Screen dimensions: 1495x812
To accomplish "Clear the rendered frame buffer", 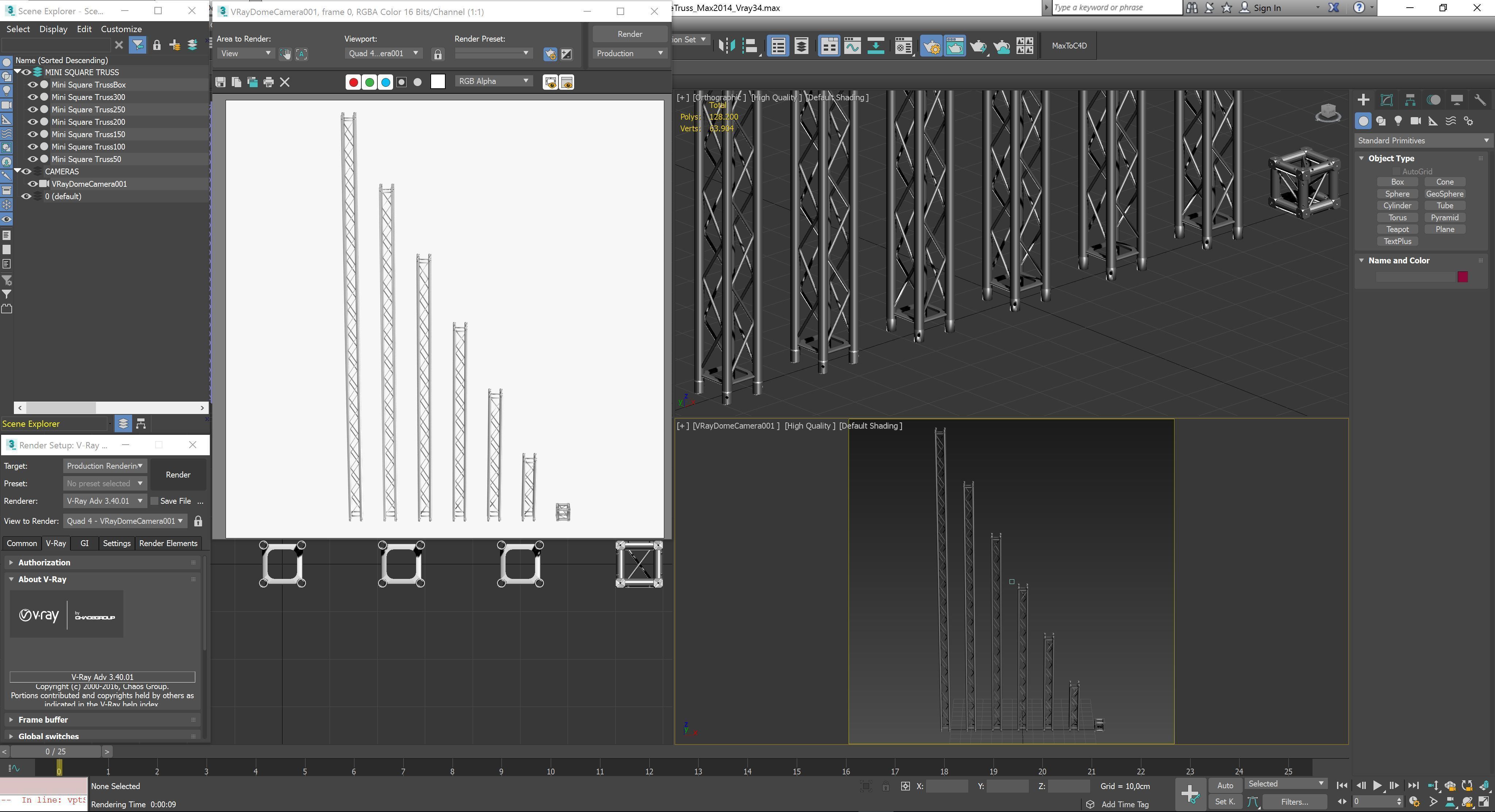I will [x=285, y=82].
